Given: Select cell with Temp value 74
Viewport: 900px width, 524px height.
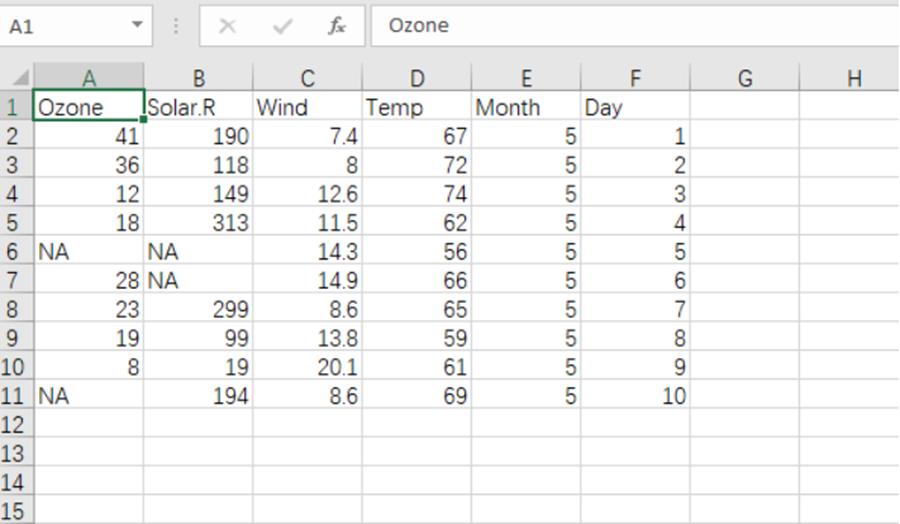Looking at the screenshot, I should click(417, 193).
